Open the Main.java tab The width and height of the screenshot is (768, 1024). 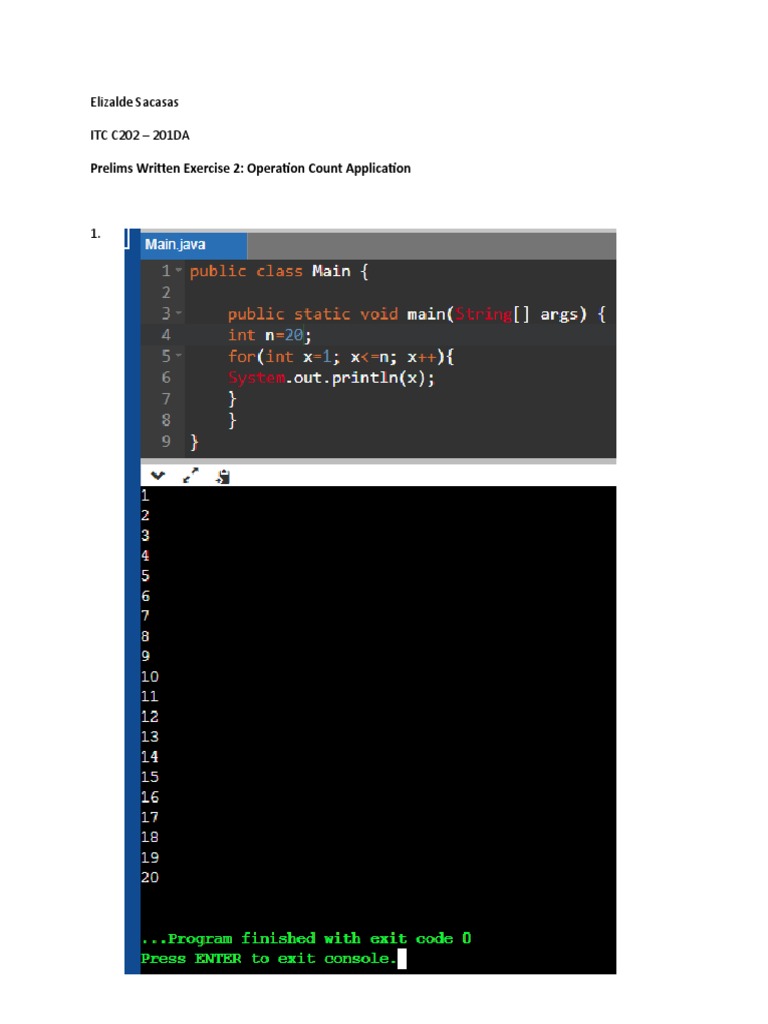pos(194,245)
